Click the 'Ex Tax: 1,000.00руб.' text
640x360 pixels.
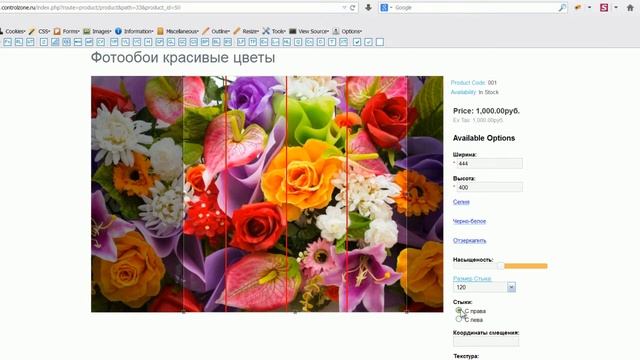click(x=478, y=120)
